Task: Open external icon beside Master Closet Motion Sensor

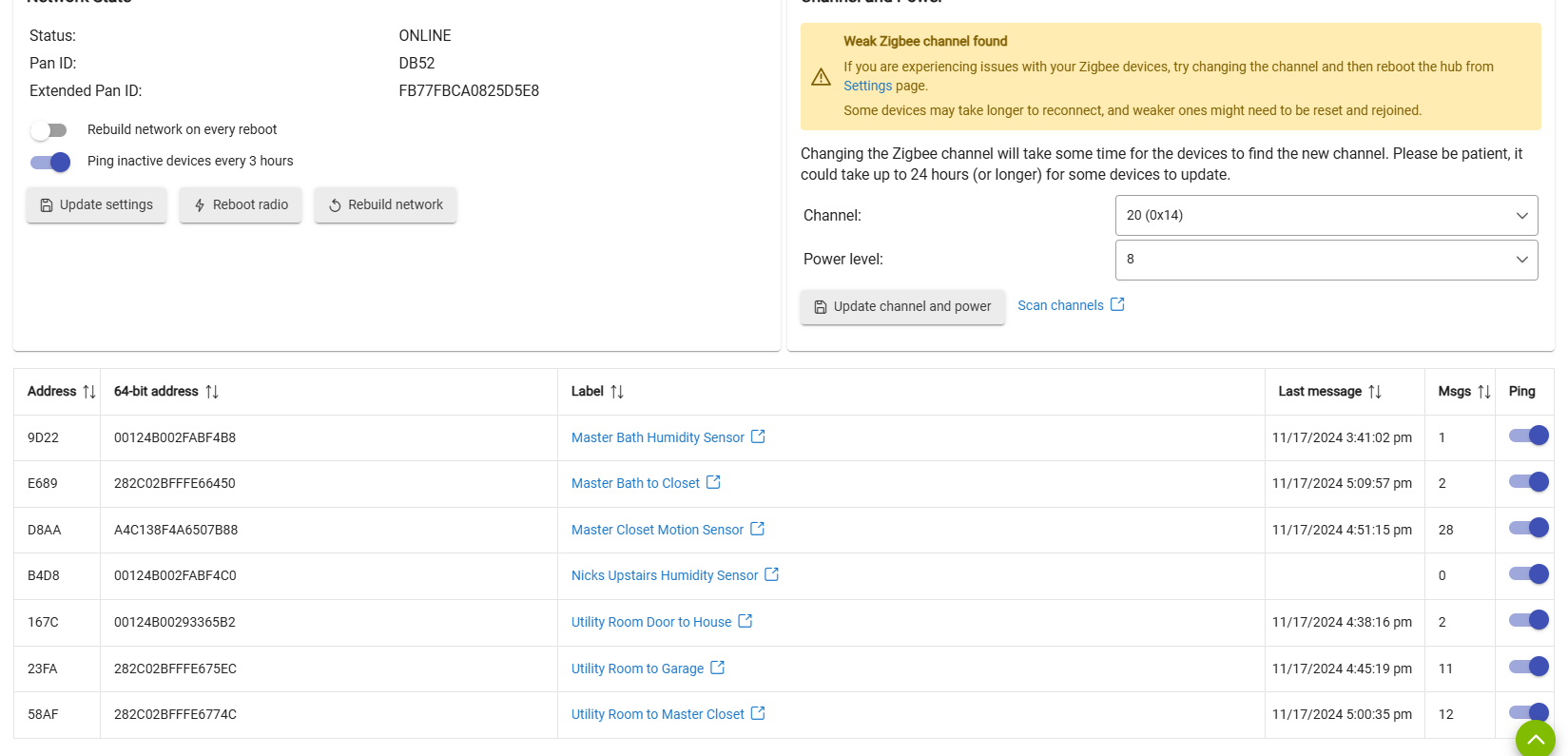Action: 757,529
